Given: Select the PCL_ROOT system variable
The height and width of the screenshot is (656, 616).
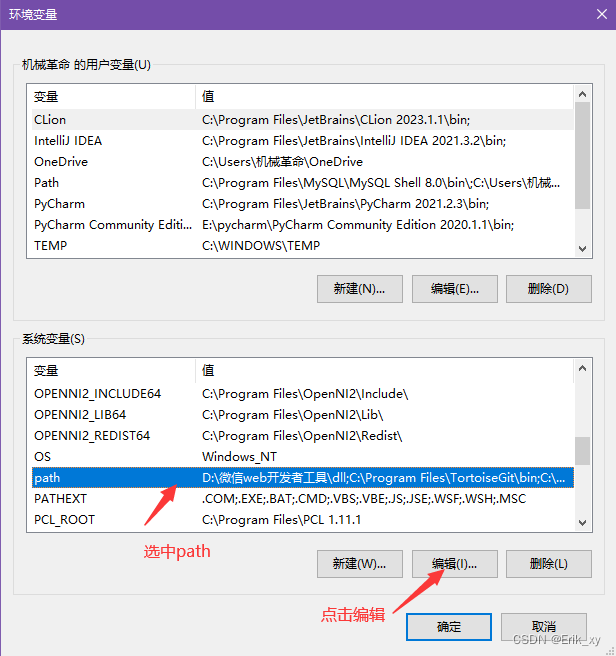Looking at the screenshot, I should click(x=303, y=520).
